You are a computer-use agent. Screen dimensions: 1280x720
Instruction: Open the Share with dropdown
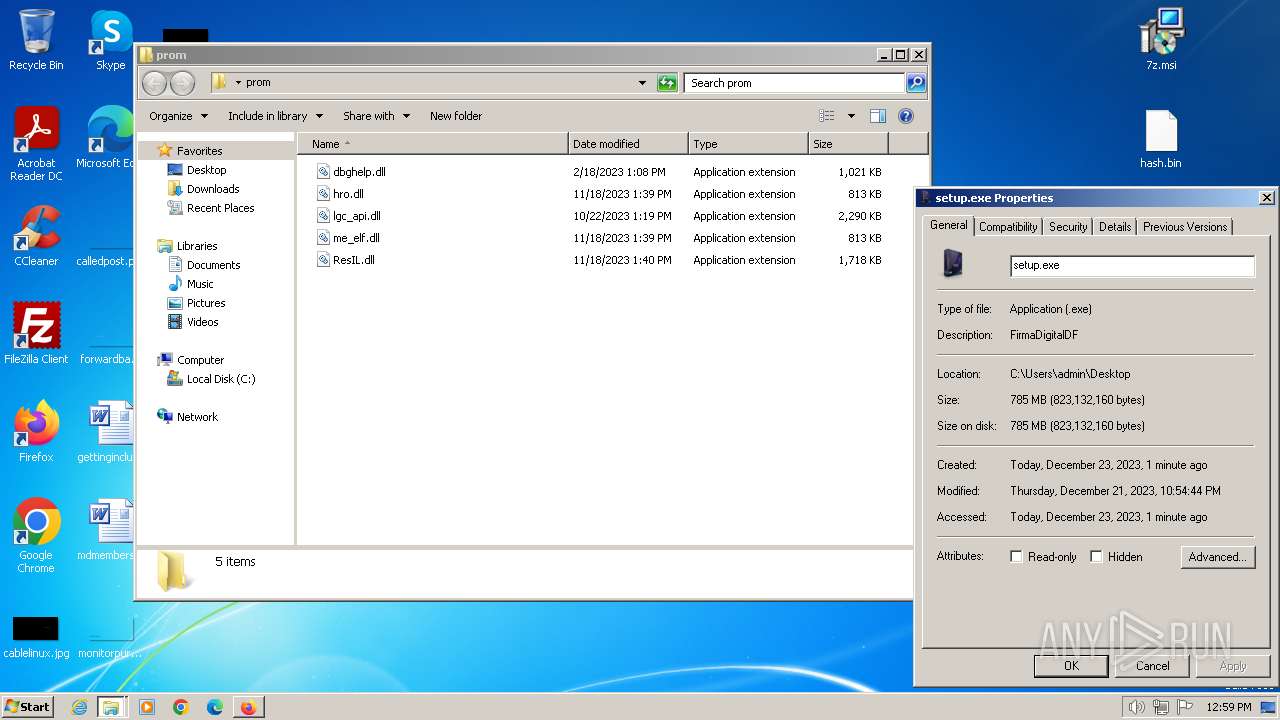[376, 116]
